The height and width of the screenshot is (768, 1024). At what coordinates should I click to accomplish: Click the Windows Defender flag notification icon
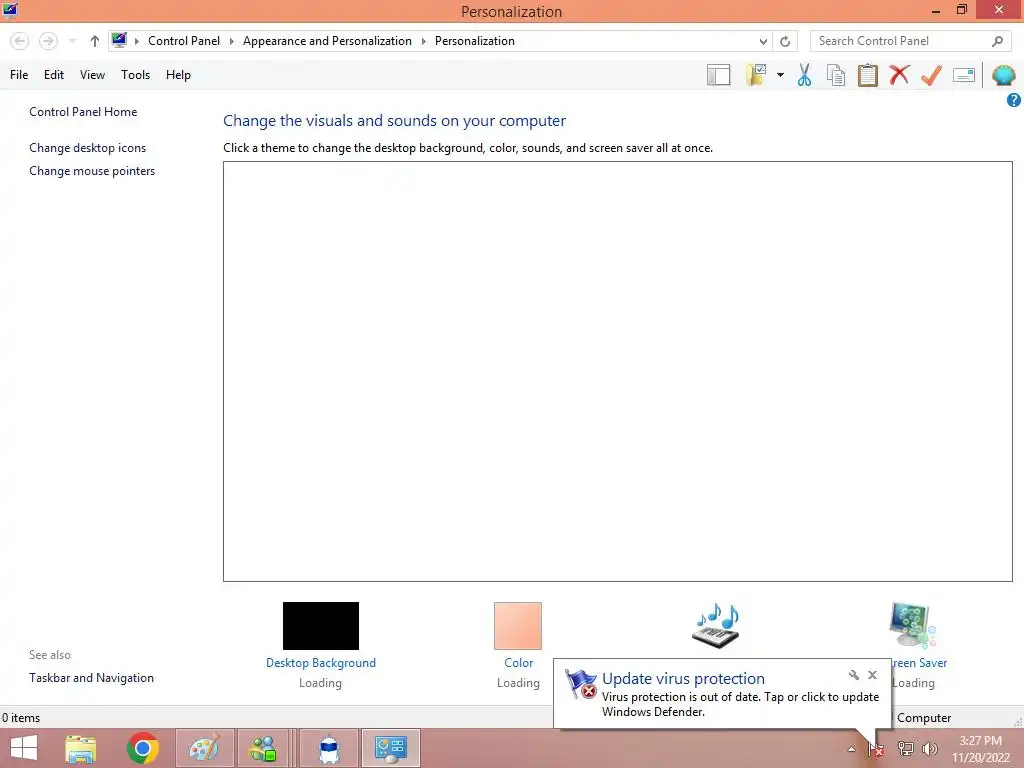(581, 684)
